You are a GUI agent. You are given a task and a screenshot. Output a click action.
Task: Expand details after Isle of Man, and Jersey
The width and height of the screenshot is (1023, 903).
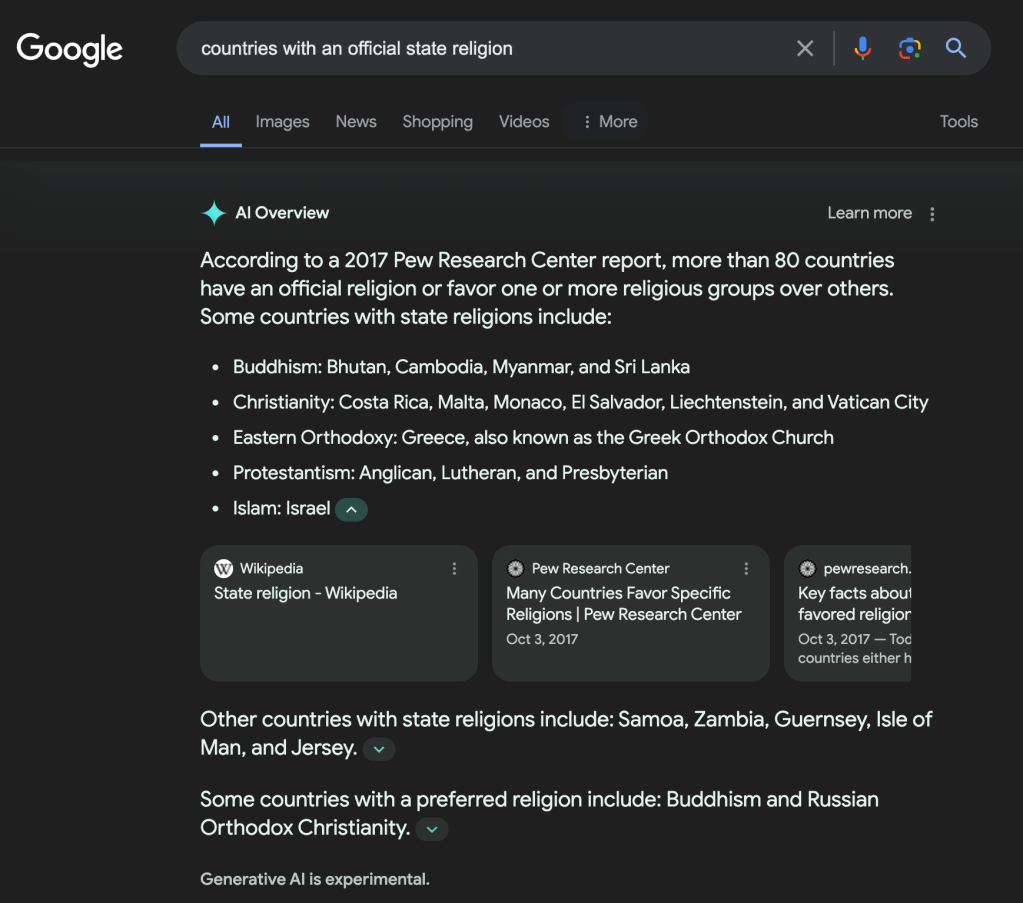pyautogui.click(x=379, y=749)
